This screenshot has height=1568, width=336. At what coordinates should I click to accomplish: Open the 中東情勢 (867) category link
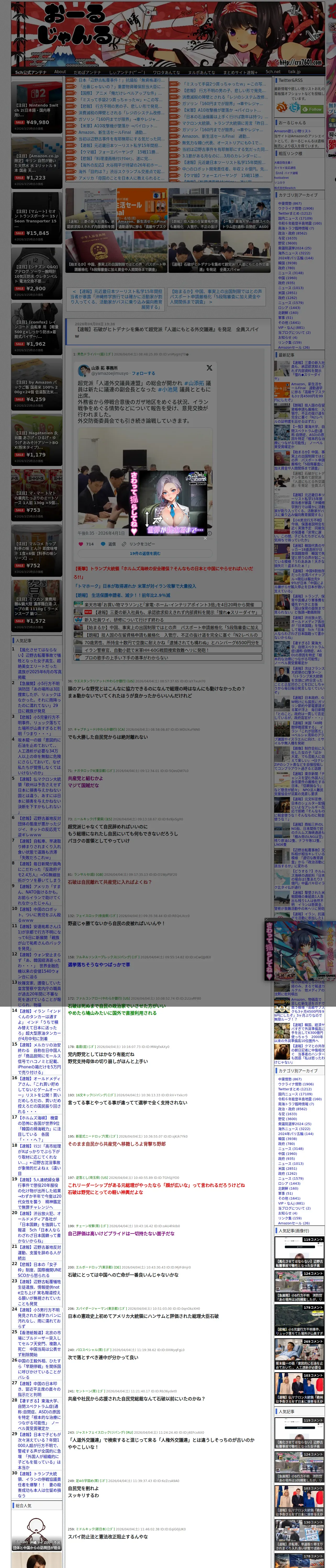tap(290, 203)
